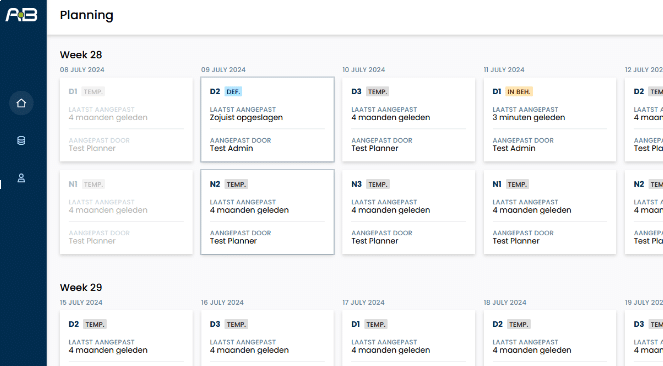663x366 pixels.
Task: Open the D3 card for 16 July 2024
Action: [x=267, y=338]
